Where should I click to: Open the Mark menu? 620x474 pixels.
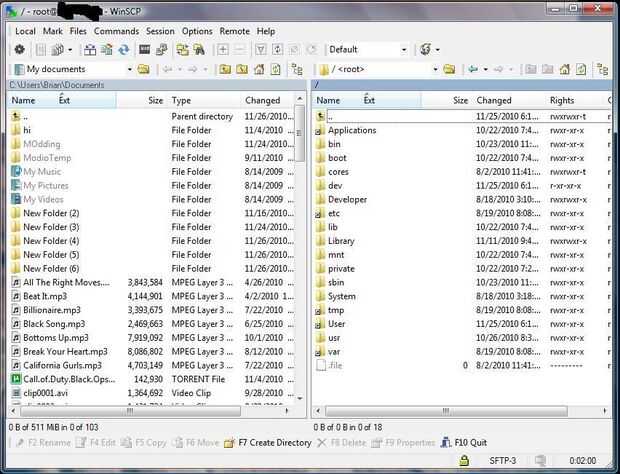(53, 31)
